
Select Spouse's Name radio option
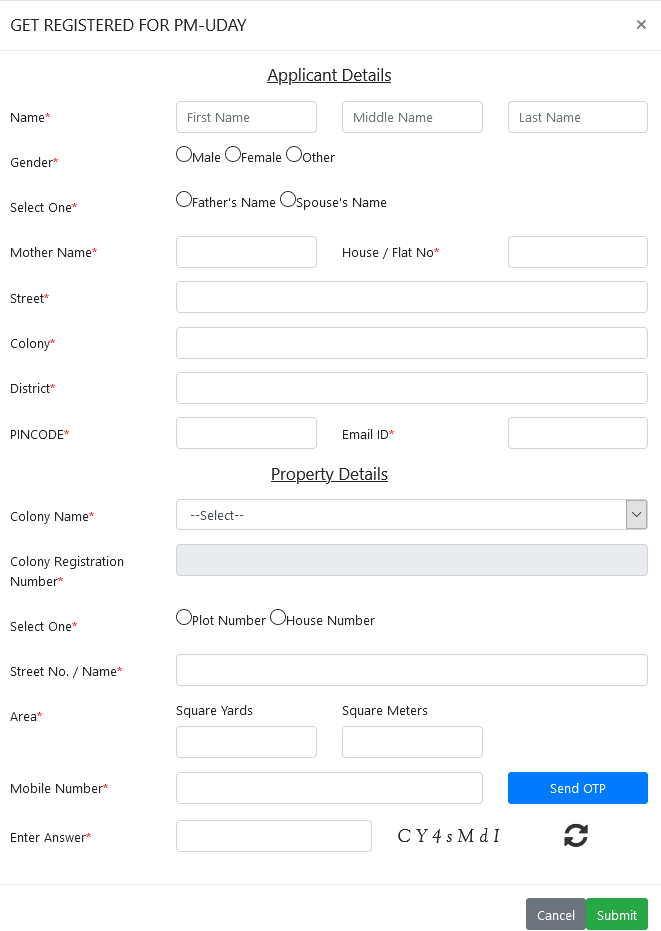pos(288,200)
